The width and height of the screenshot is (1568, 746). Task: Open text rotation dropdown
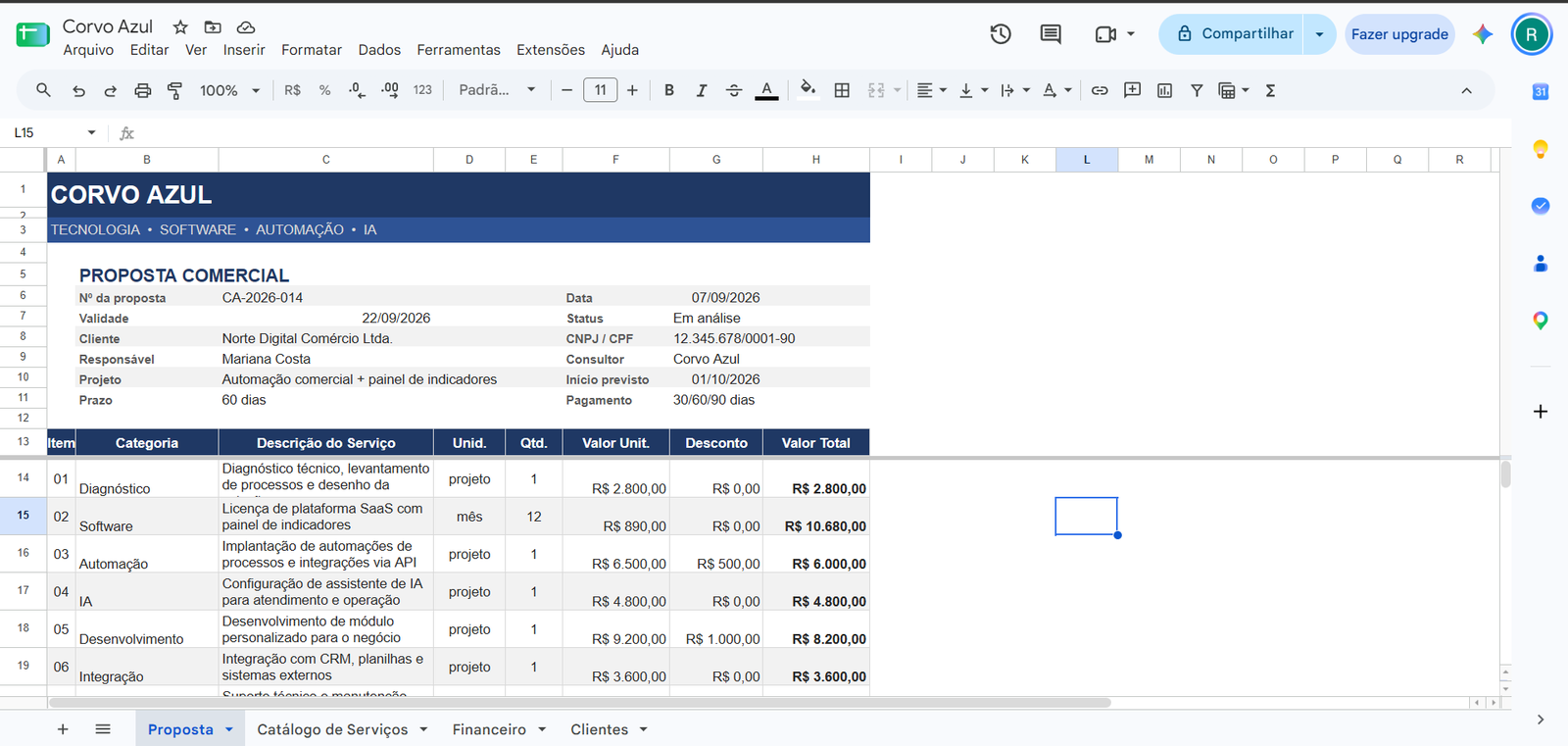(x=1056, y=90)
